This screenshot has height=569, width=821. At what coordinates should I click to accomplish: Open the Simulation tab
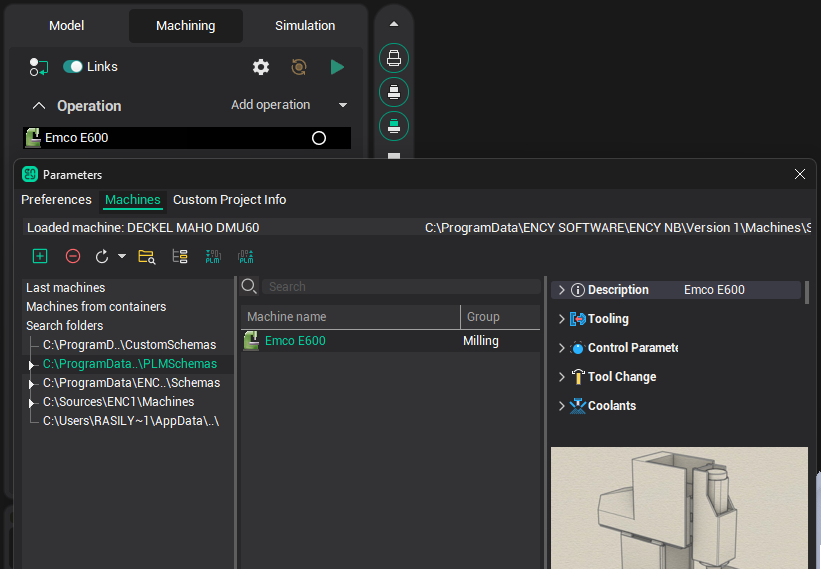click(305, 26)
